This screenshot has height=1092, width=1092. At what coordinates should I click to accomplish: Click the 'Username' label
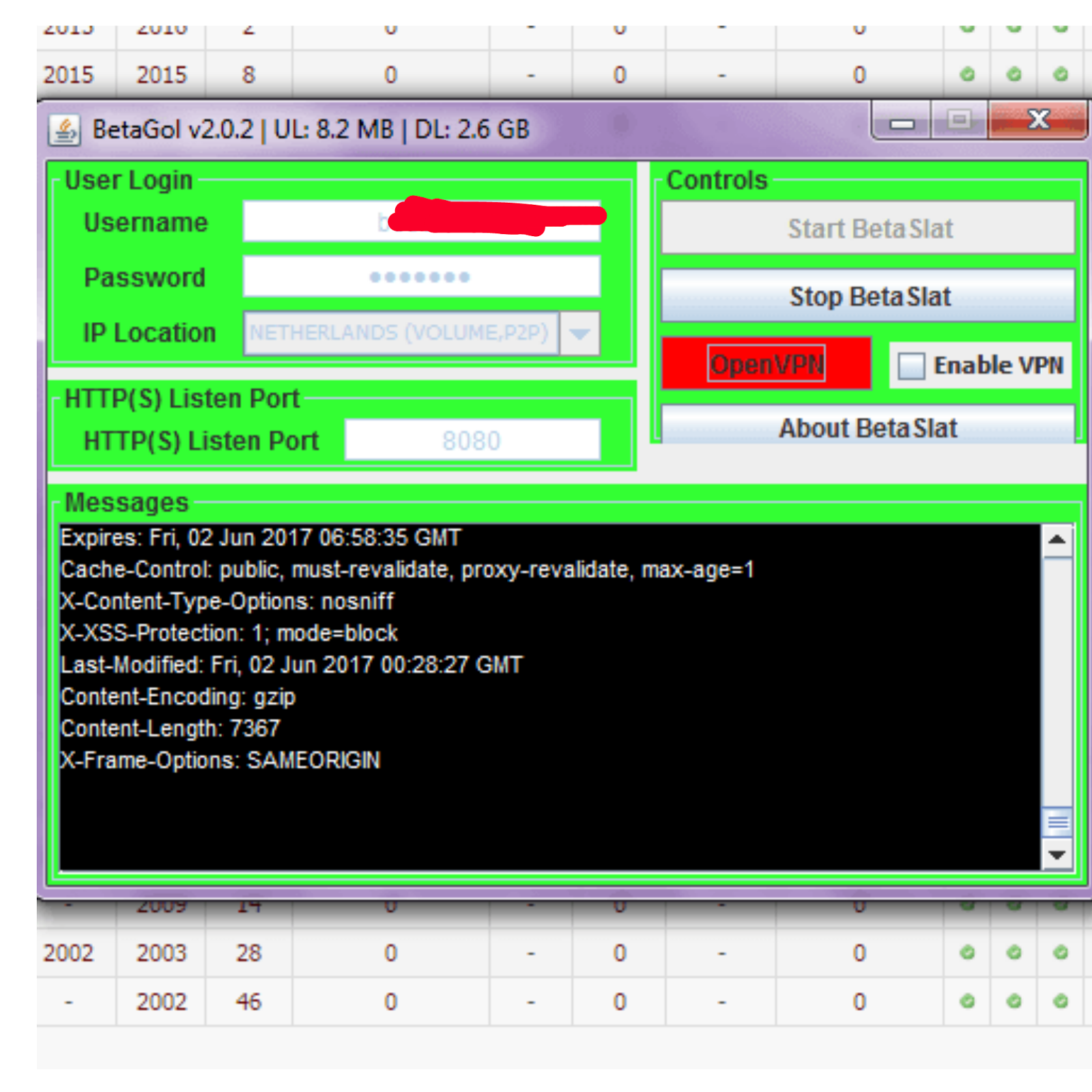145,222
